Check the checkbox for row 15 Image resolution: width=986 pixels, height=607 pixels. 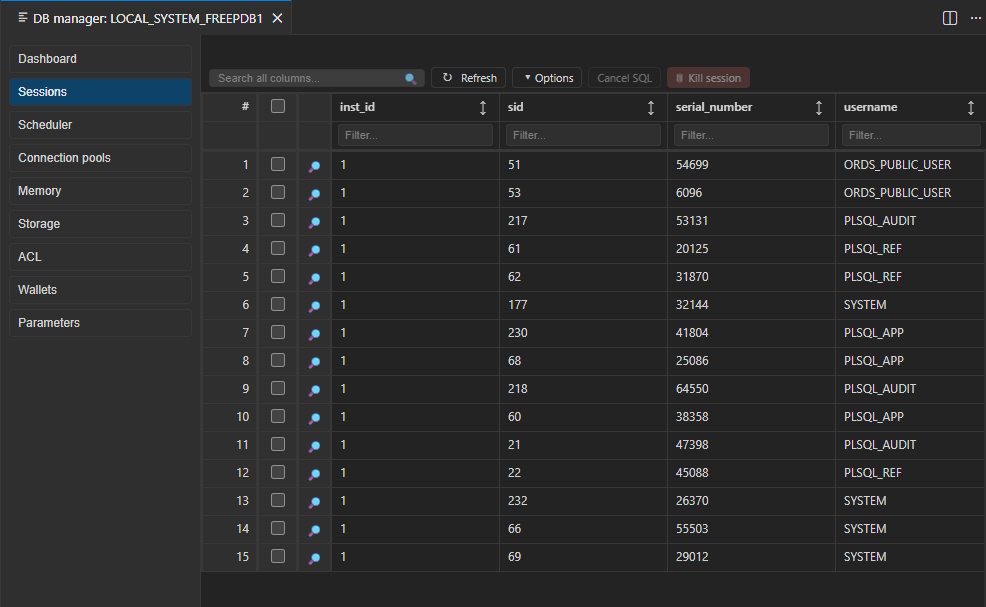(x=278, y=556)
